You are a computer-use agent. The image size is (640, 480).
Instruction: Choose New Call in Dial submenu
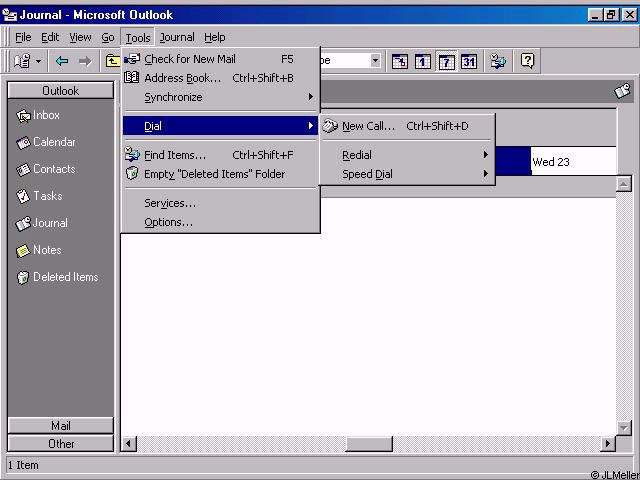(407, 126)
